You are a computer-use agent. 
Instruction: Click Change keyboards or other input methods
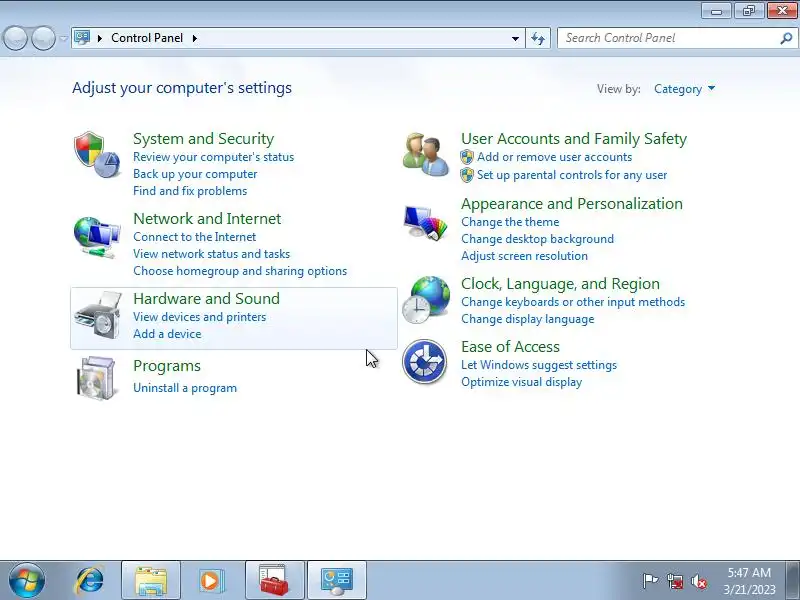pos(573,302)
